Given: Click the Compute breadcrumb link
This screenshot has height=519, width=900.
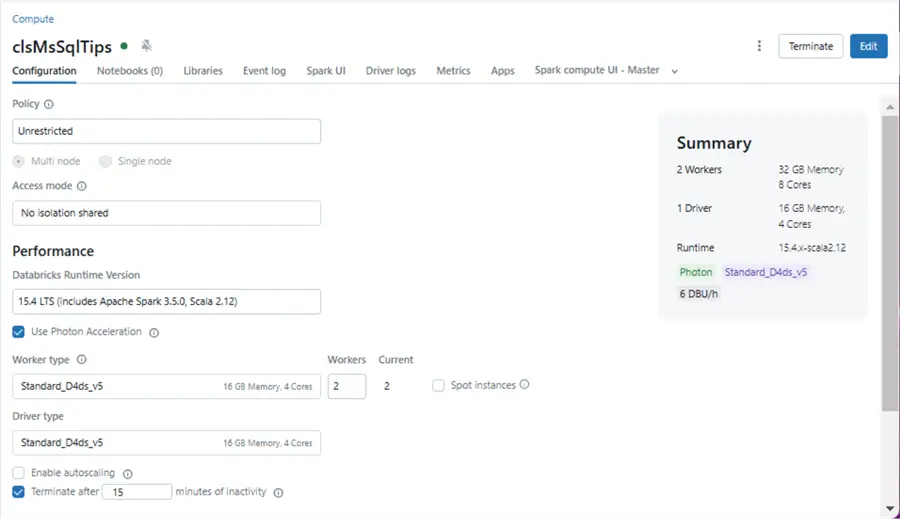Looking at the screenshot, I should coord(33,19).
